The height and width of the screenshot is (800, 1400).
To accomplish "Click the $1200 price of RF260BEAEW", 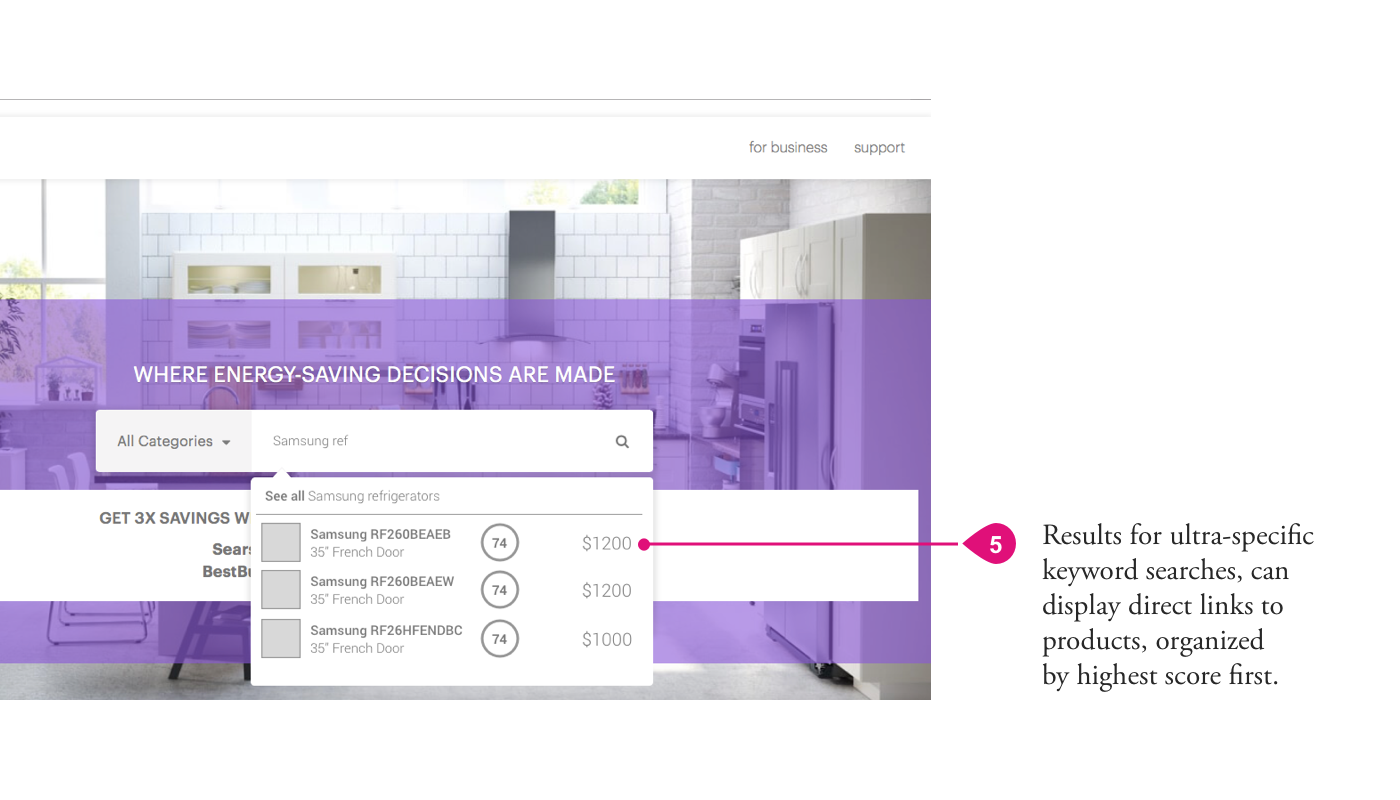I will [x=607, y=590].
